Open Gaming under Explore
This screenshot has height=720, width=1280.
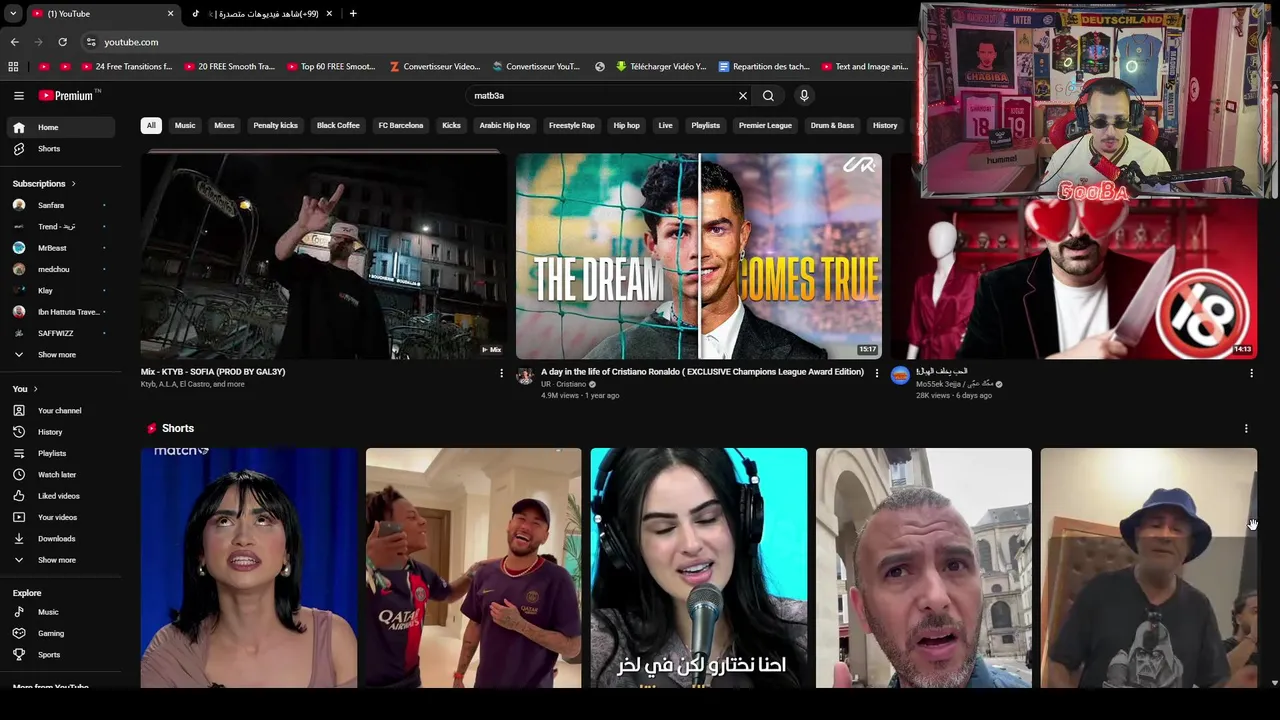pos(60,633)
